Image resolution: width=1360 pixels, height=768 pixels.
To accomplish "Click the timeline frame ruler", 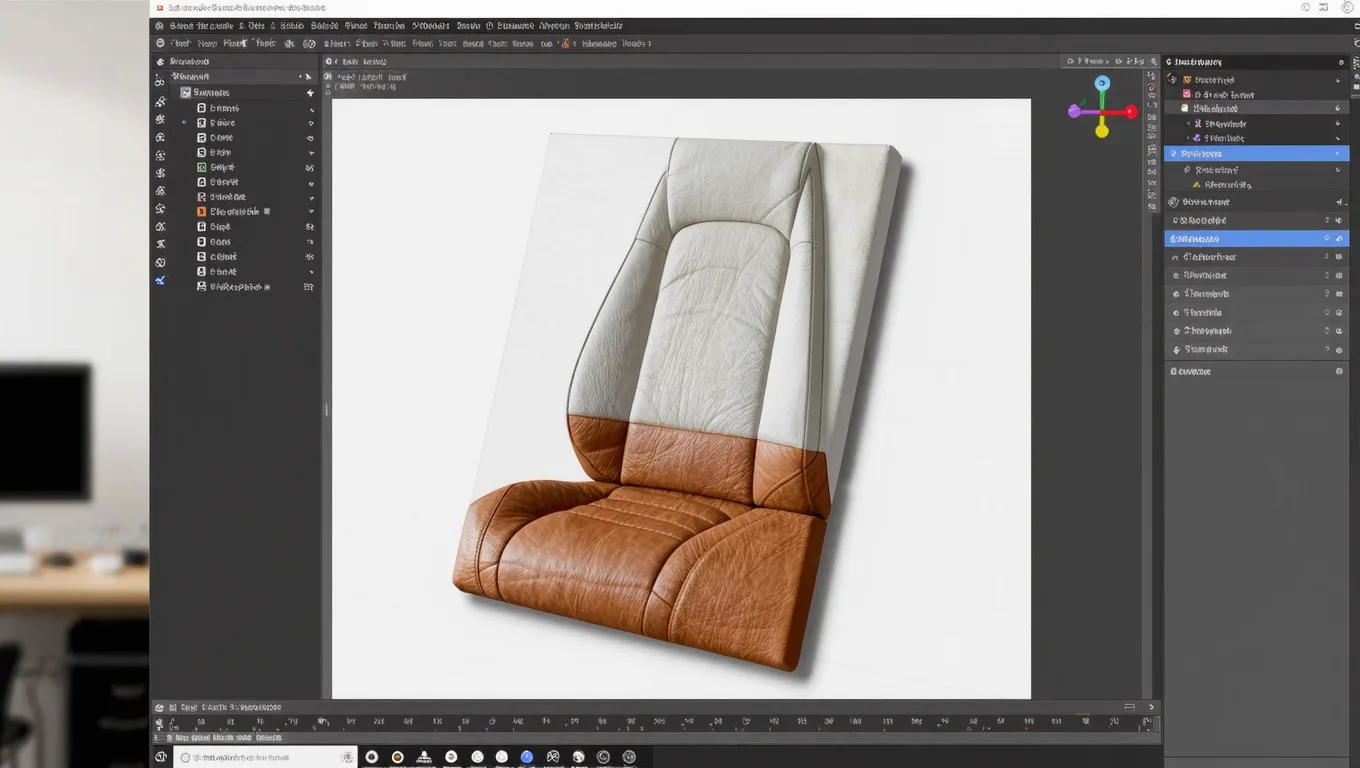I will click(655, 722).
